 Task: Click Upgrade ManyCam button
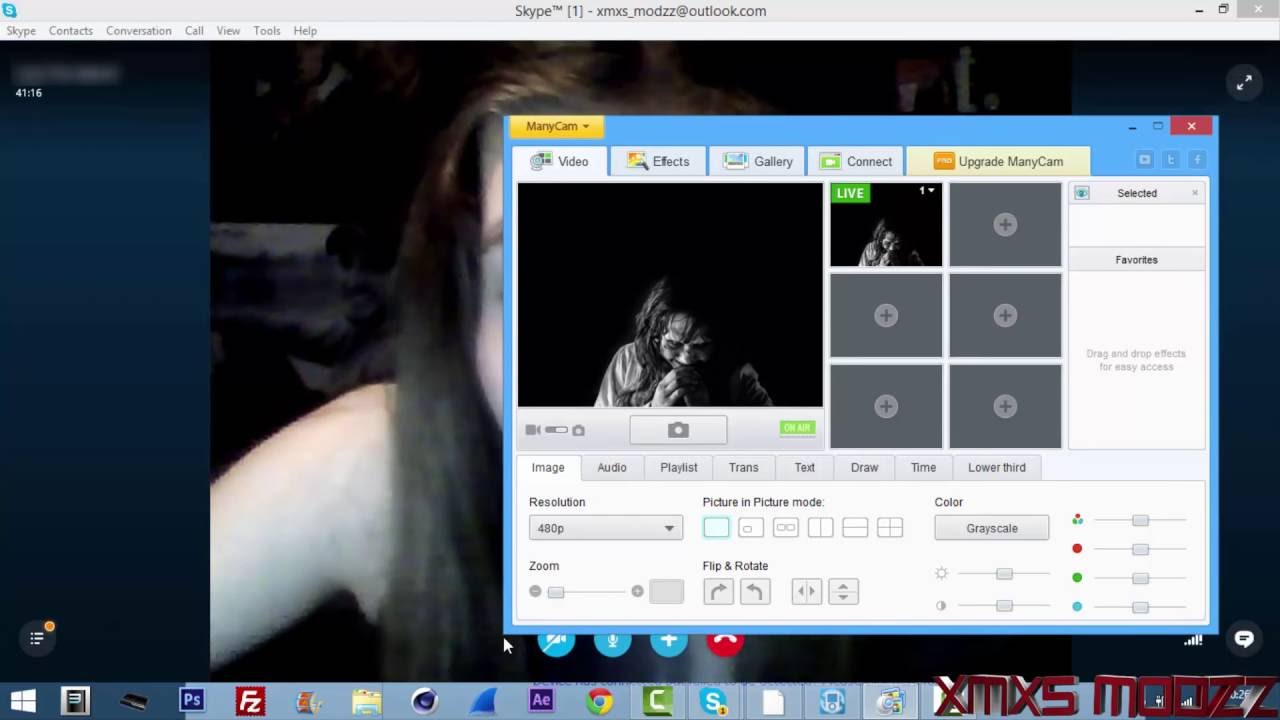[x=998, y=161]
